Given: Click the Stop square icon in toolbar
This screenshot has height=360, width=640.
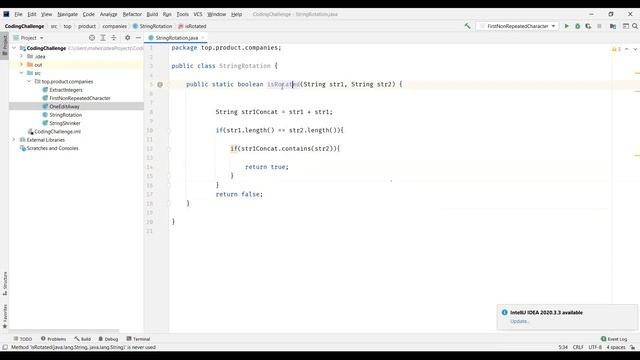Looking at the screenshot, I should [x=599, y=26].
